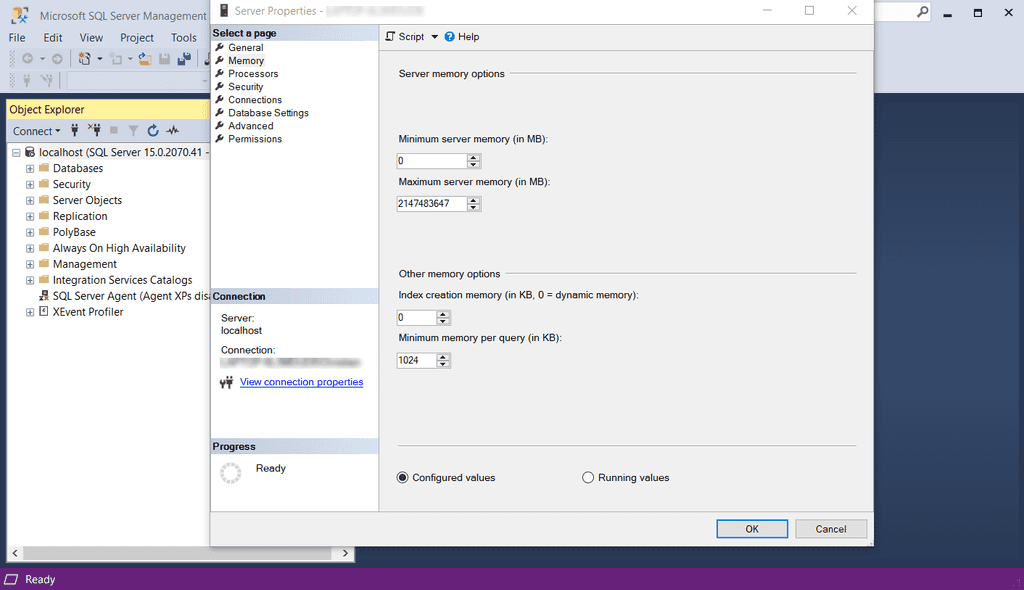Click the Disconnect server icon in Object Explorer
Screen dimensions: 1024x590
coord(95,130)
